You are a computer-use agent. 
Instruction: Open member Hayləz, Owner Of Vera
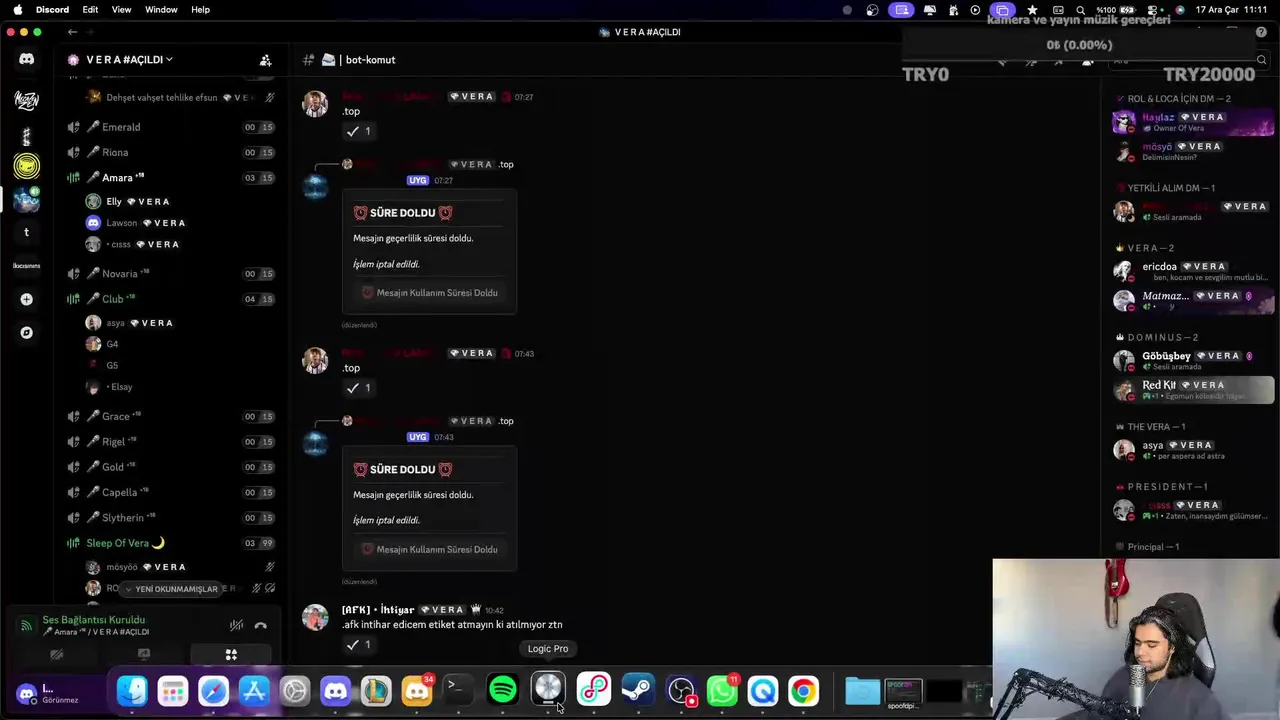pyautogui.click(x=1195, y=122)
